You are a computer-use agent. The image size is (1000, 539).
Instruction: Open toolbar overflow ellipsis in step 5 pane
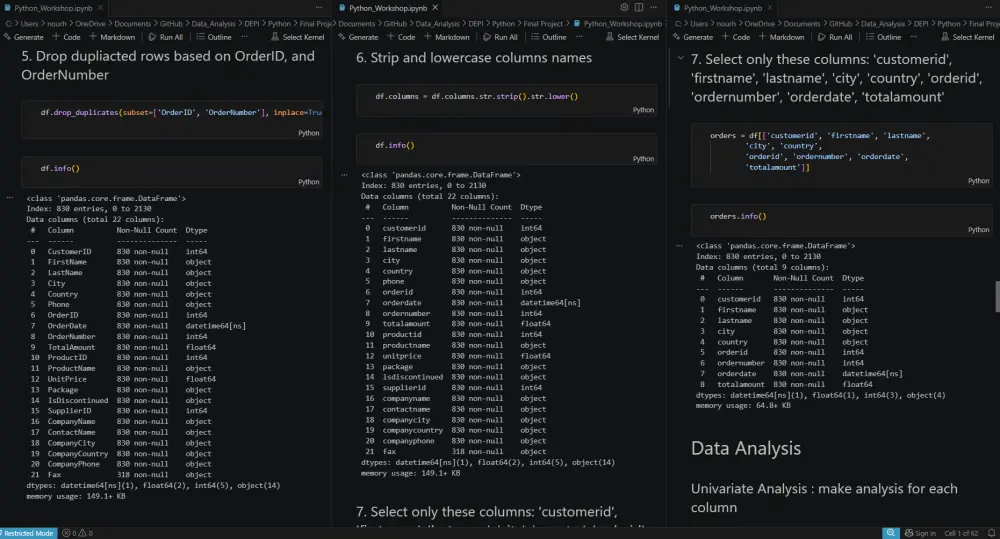pos(244,37)
